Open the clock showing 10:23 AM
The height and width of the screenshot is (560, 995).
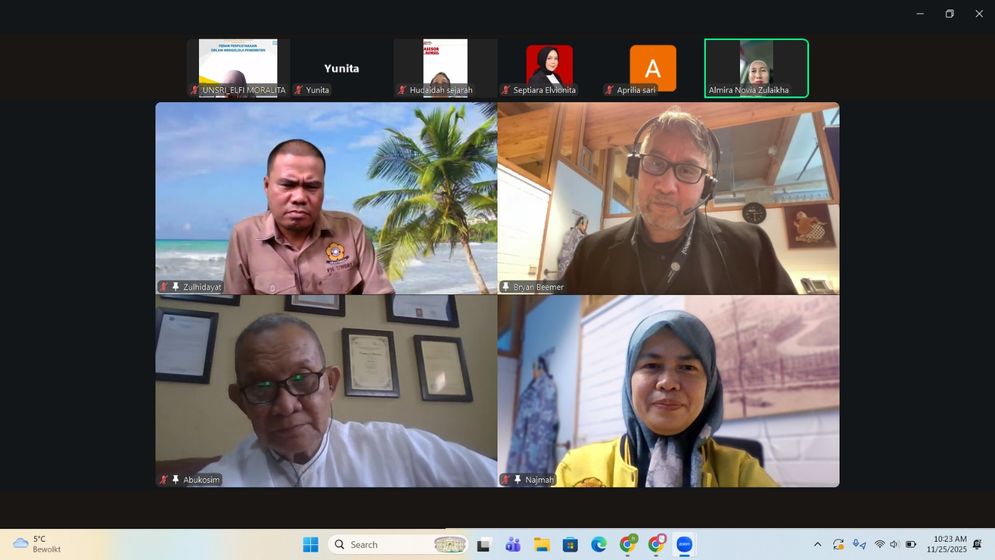coord(946,544)
